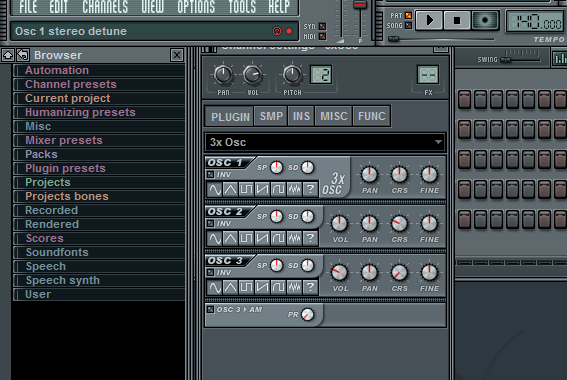This screenshot has width=567, height=380.
Task: Select custom (?) shape for OSC 1
Action: [x=310, y=189]
